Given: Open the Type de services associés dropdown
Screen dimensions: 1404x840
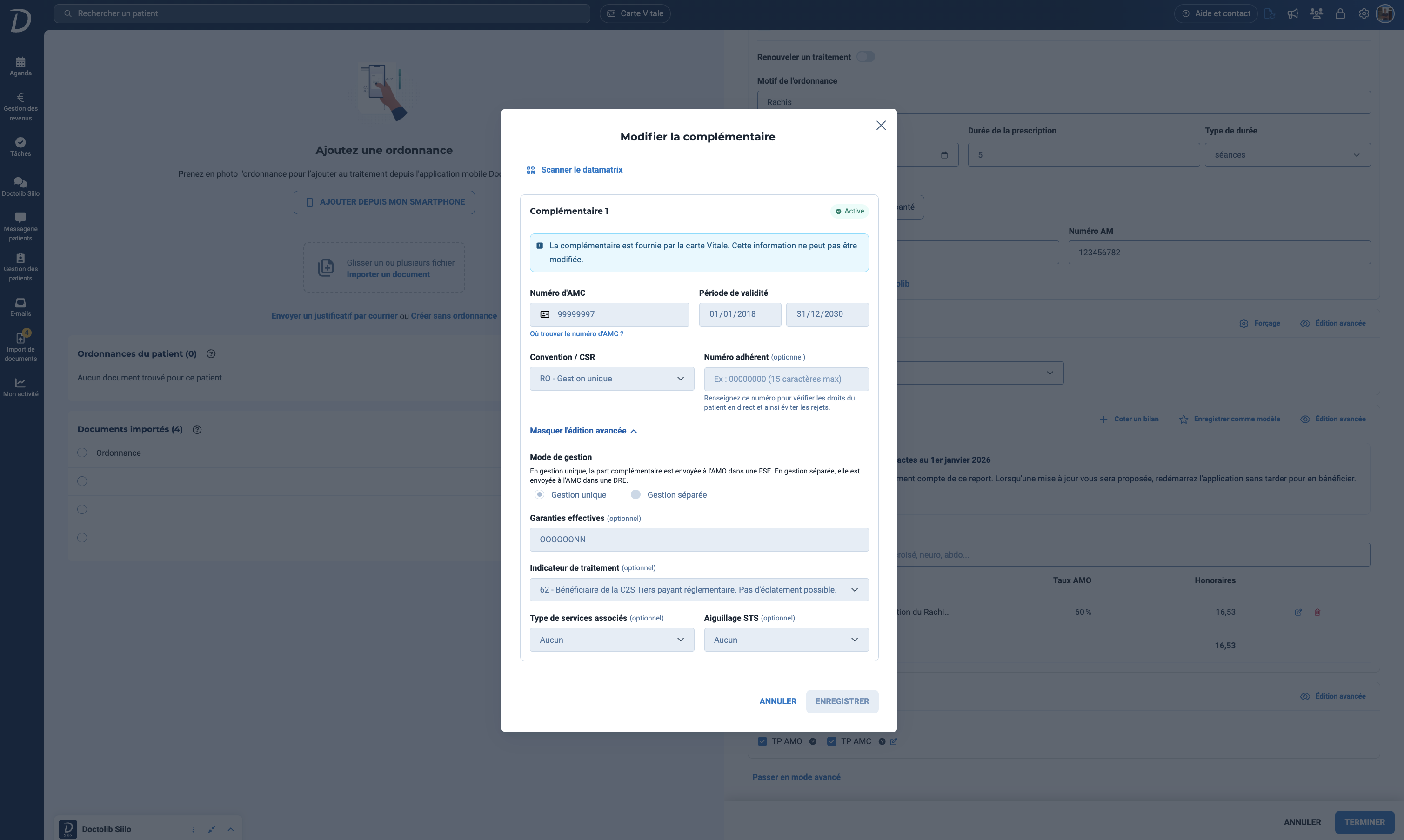Looking at the screenshot, I should point(612,640).
